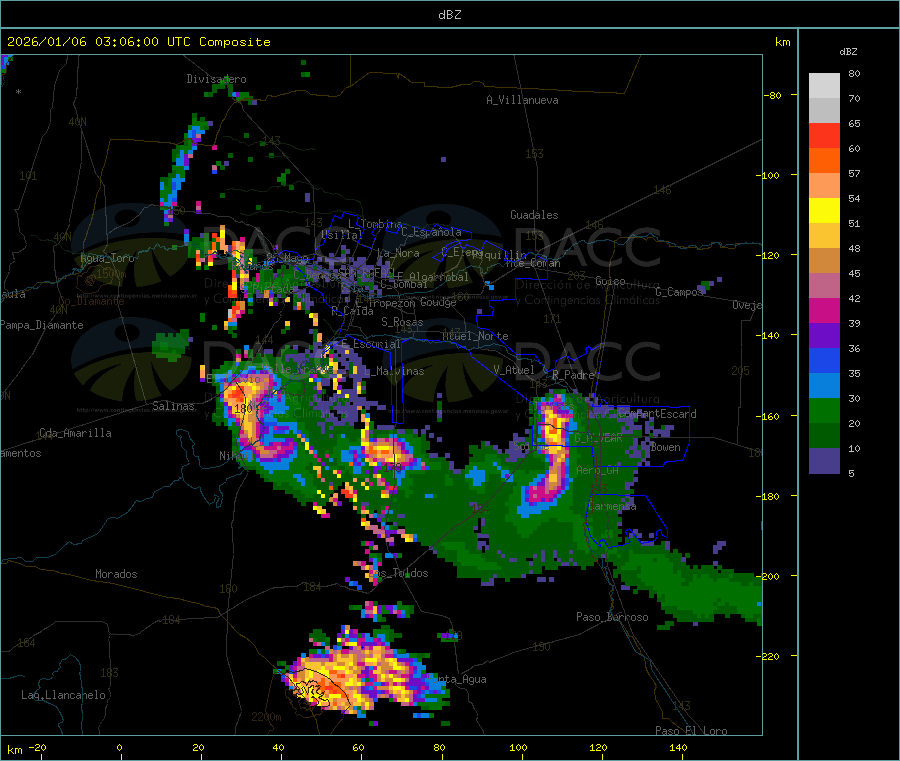Click the 100 km x-axis tick label
The width and height of the screenshot is (900, 761).
click(x=518, y=747)
